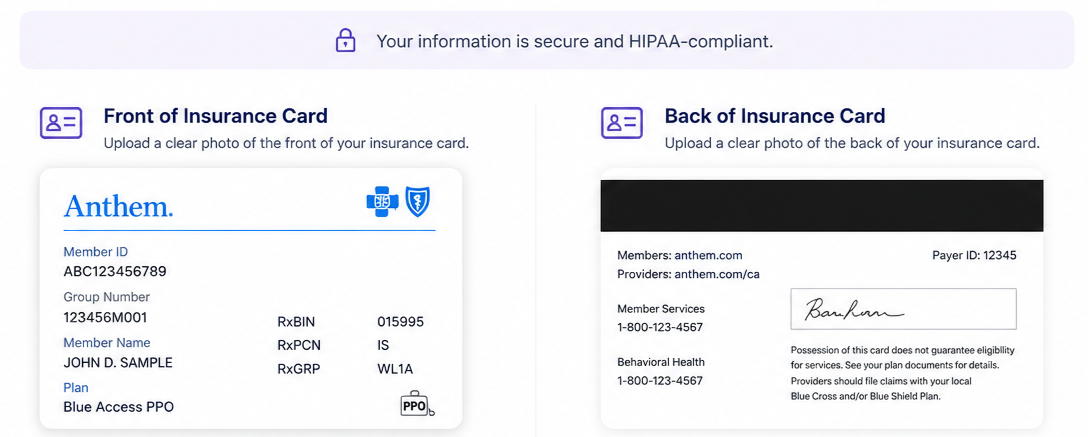Click the PPO suitcase icon
The height and width of the screenshot is (437, 1088).
(x=416, y=404)
